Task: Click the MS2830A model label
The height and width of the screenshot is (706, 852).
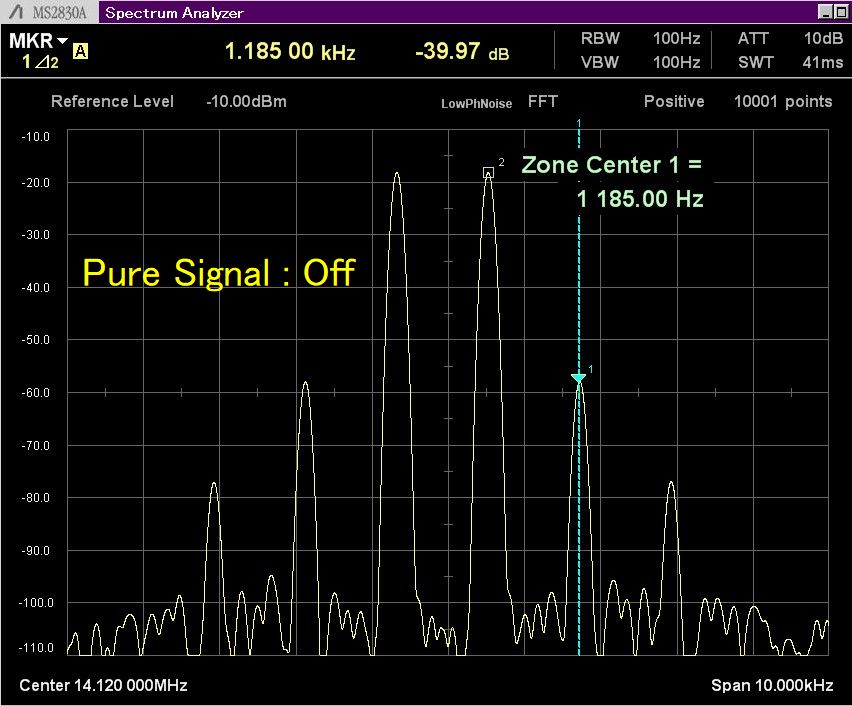Action: click(x=60, y=13)
